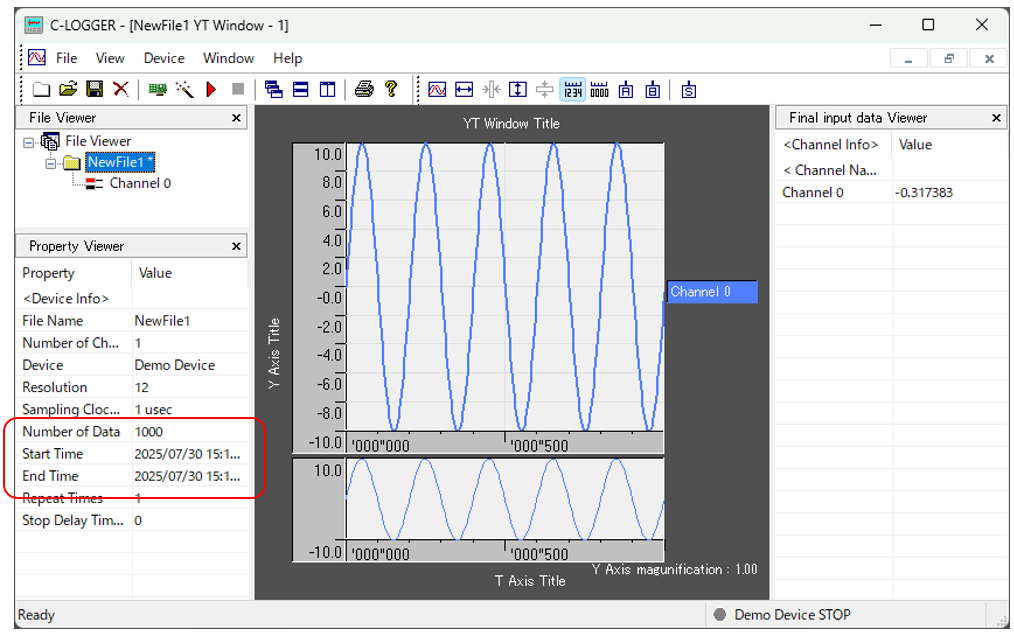Collapse the NewFile1 tree node
Image resolution: width=1014 pixels, height=633 pixels.
[x=51, y=163]
